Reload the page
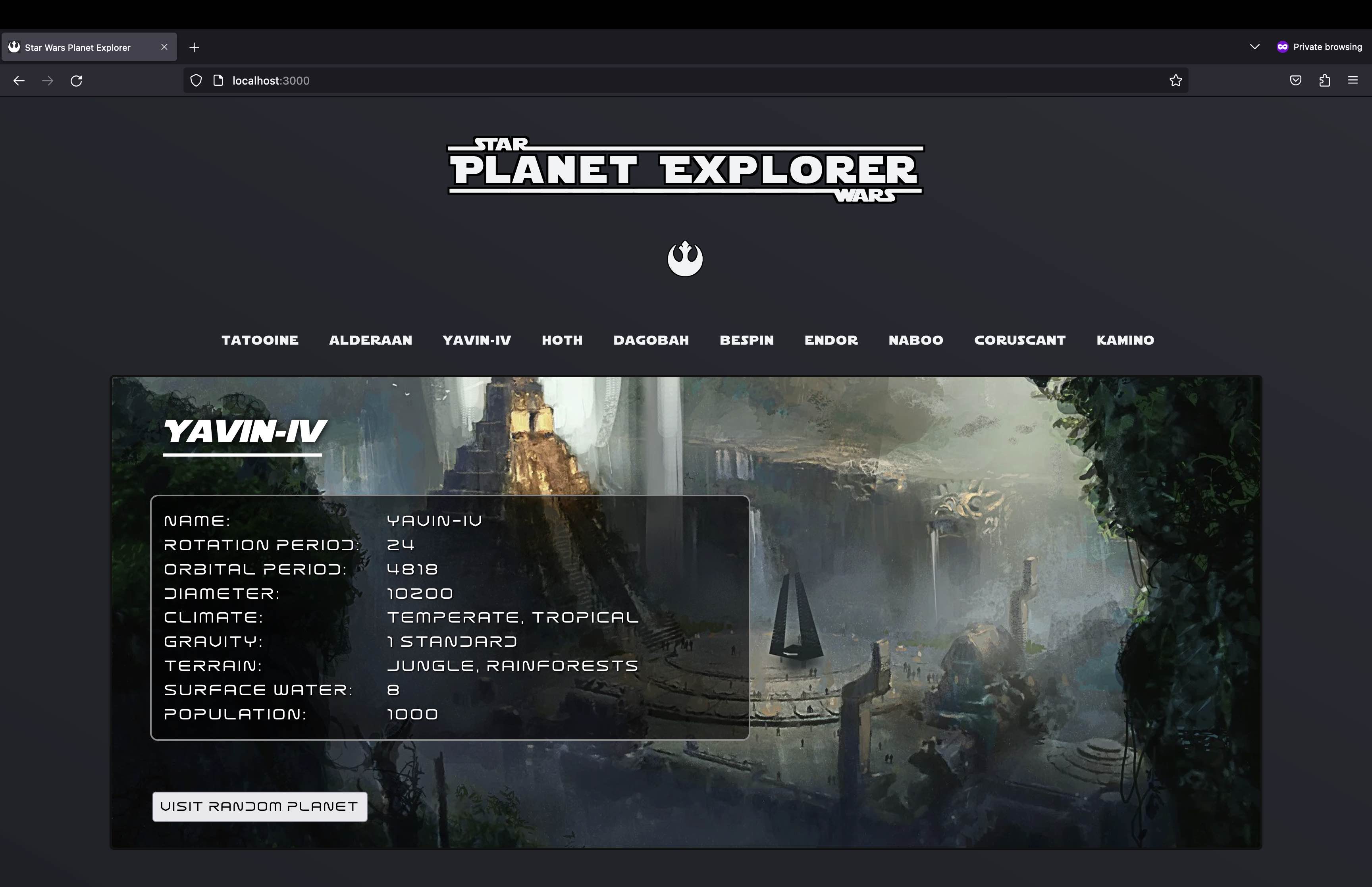Viewport: 1372px width, 887px height. (x=76, y=81)
